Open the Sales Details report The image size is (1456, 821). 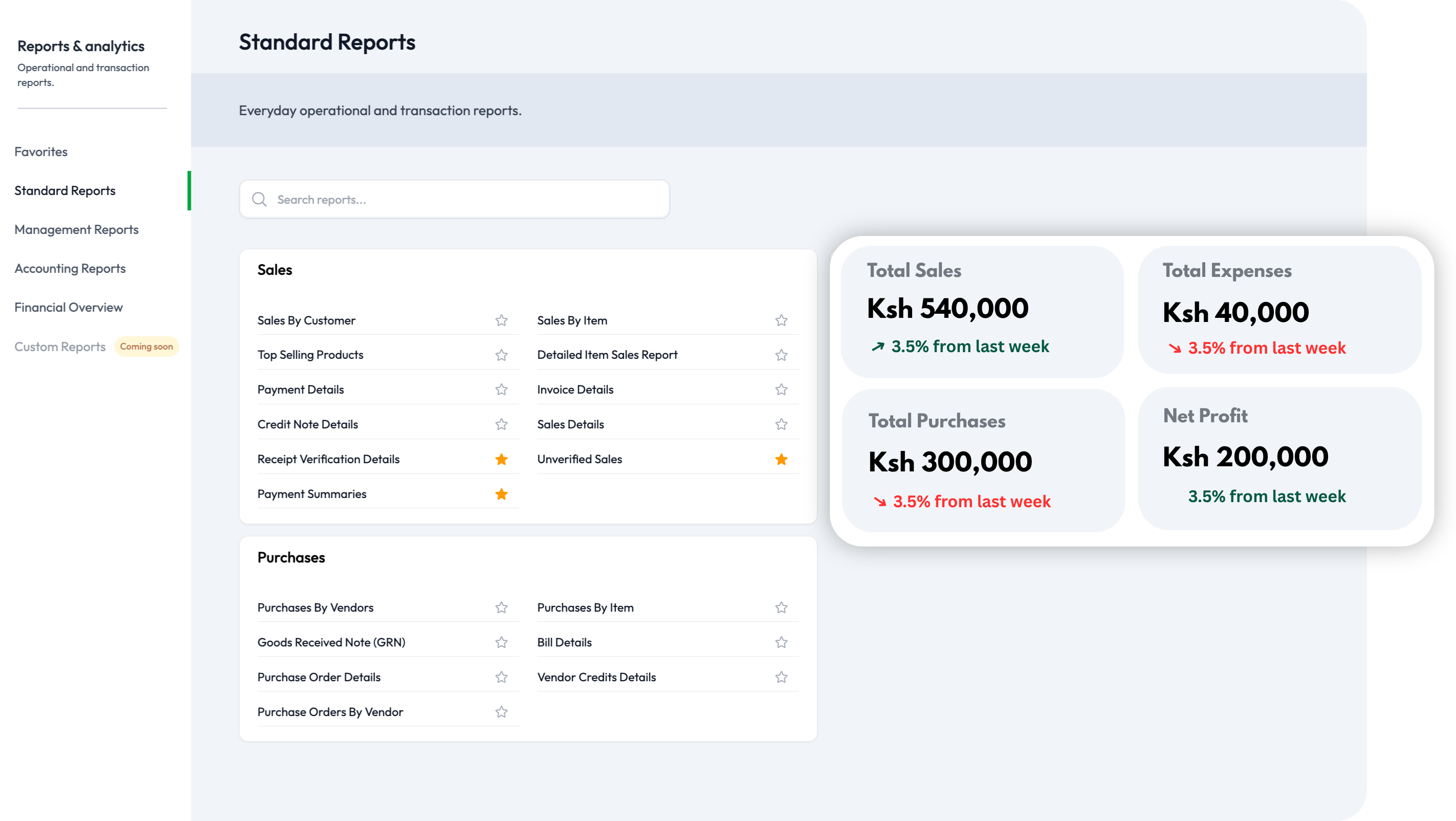[x=570, y=425]
